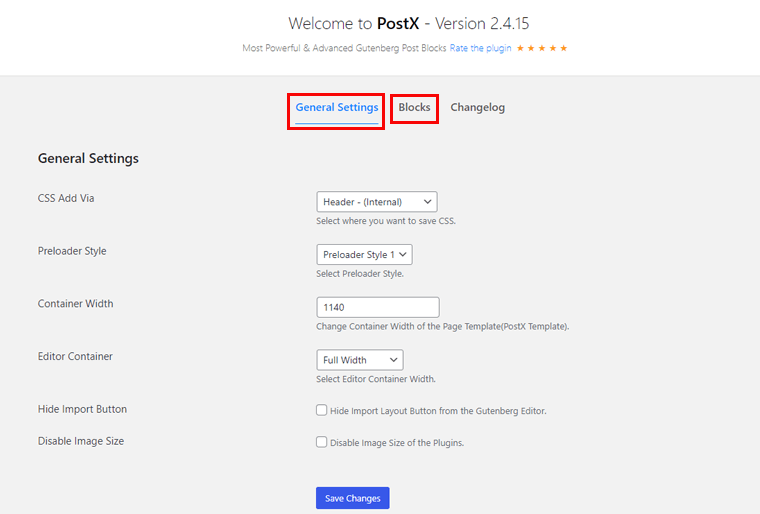
Task: Select the General Settings tab
Action: click(337, 107)
